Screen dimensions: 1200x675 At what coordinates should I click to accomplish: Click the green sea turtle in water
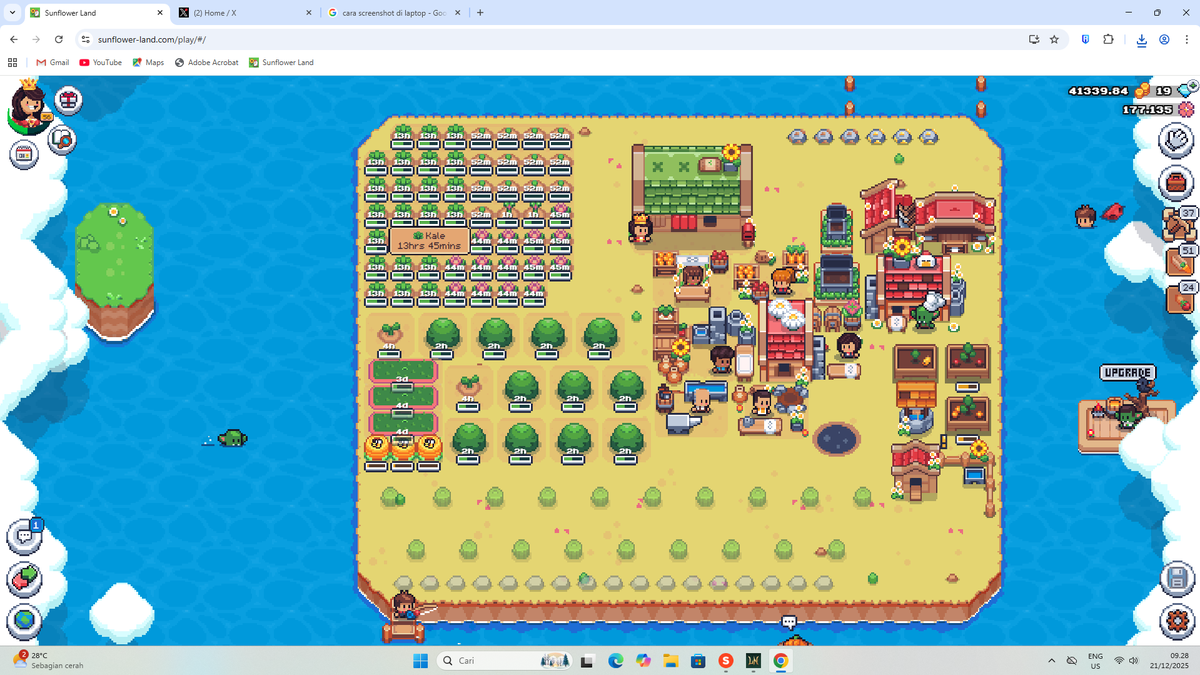(232, 438)
